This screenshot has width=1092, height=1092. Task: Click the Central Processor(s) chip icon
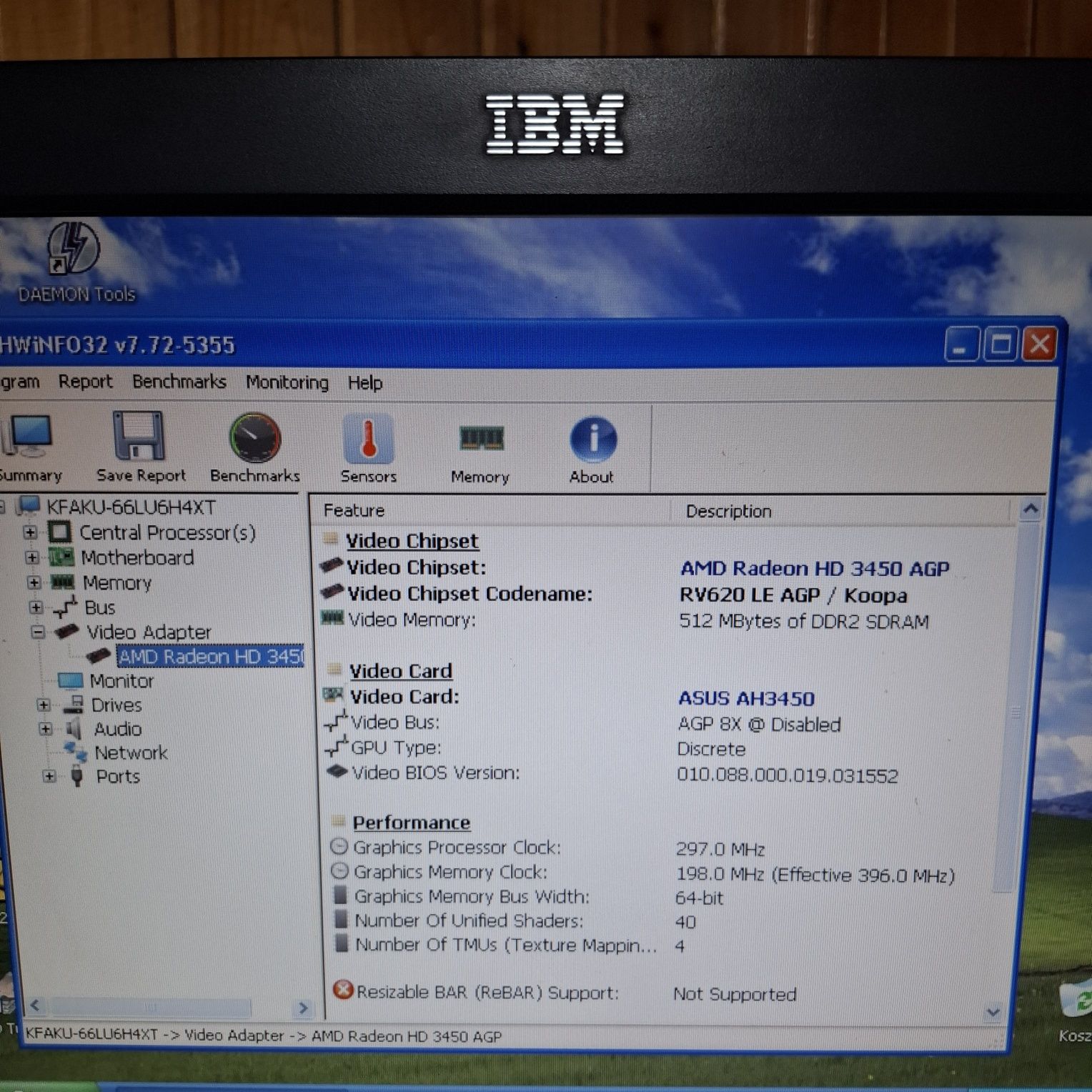pos(59,532)
